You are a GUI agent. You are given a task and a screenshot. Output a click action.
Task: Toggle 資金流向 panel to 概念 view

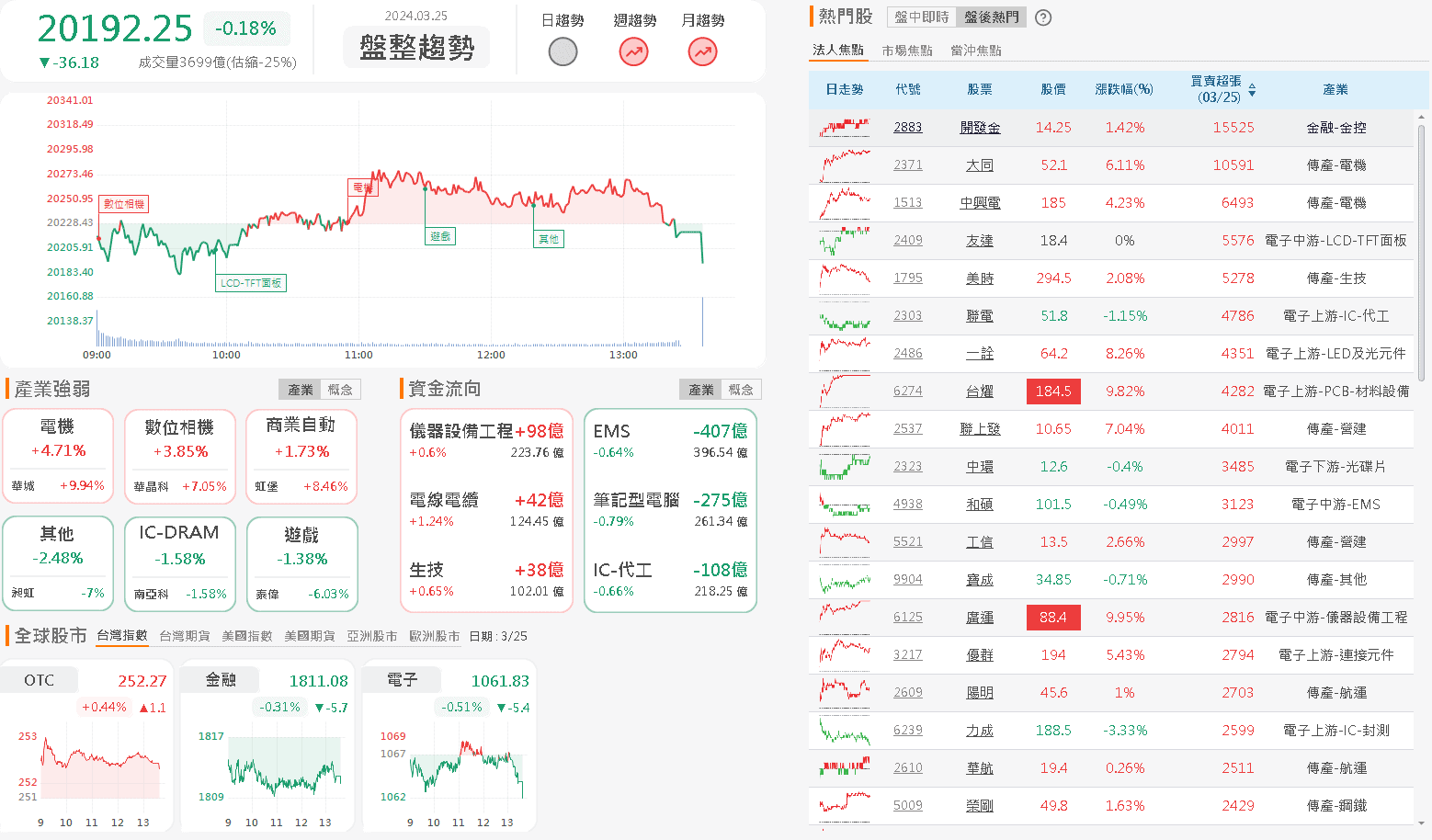(x=741, y=390)
